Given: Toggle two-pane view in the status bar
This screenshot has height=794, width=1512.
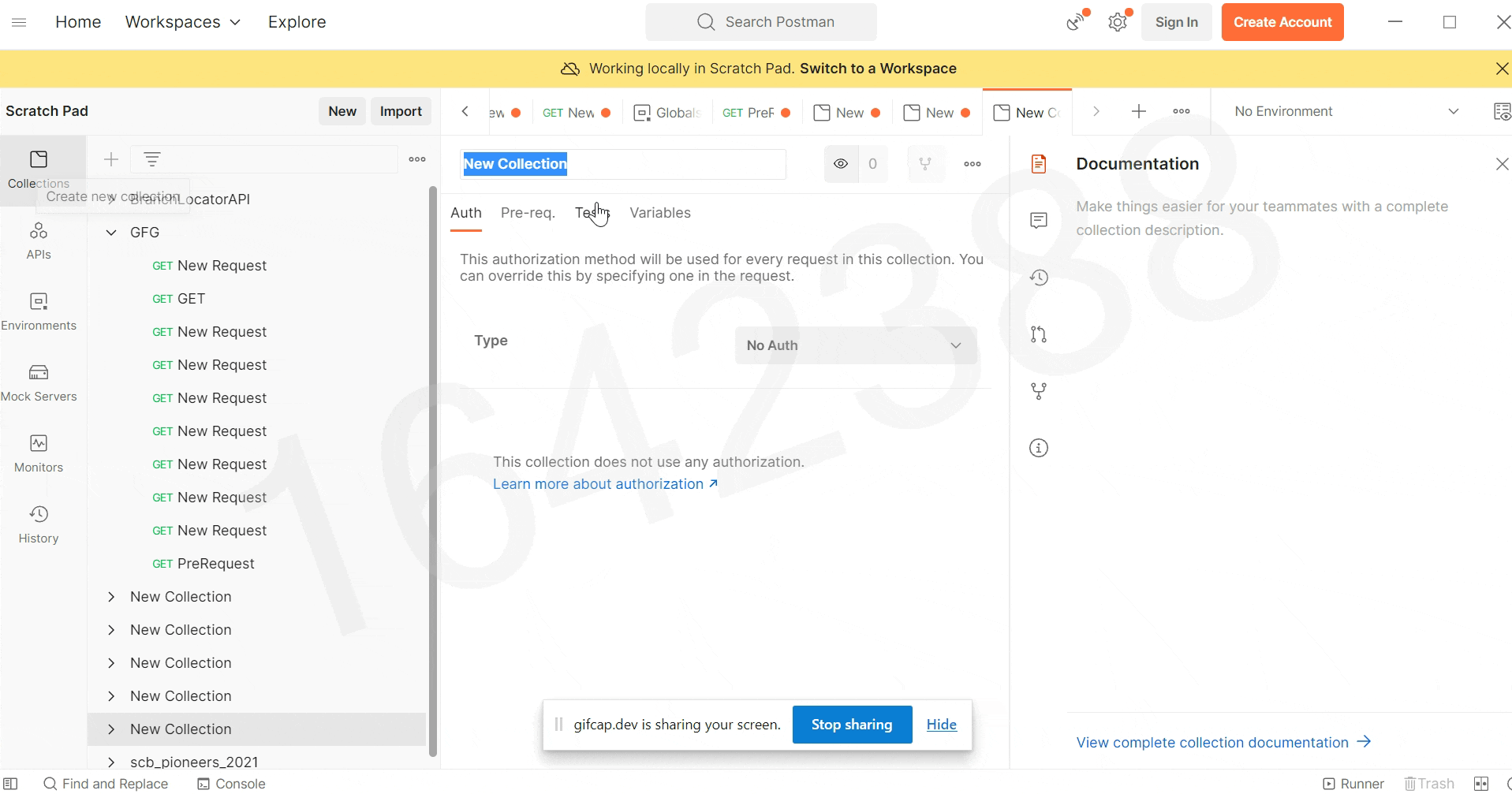Looking at the screenshot, I should pos(1481,784).
